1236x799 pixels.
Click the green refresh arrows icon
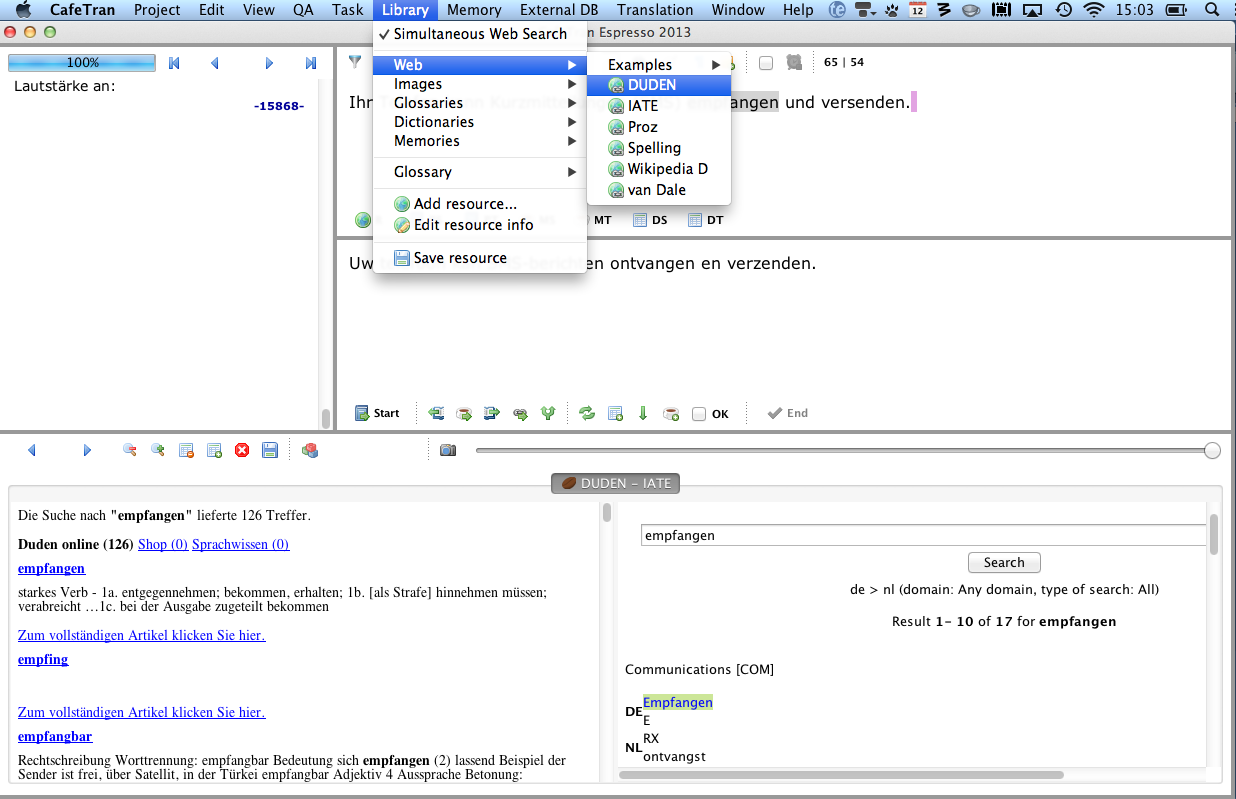coord(587,413)
